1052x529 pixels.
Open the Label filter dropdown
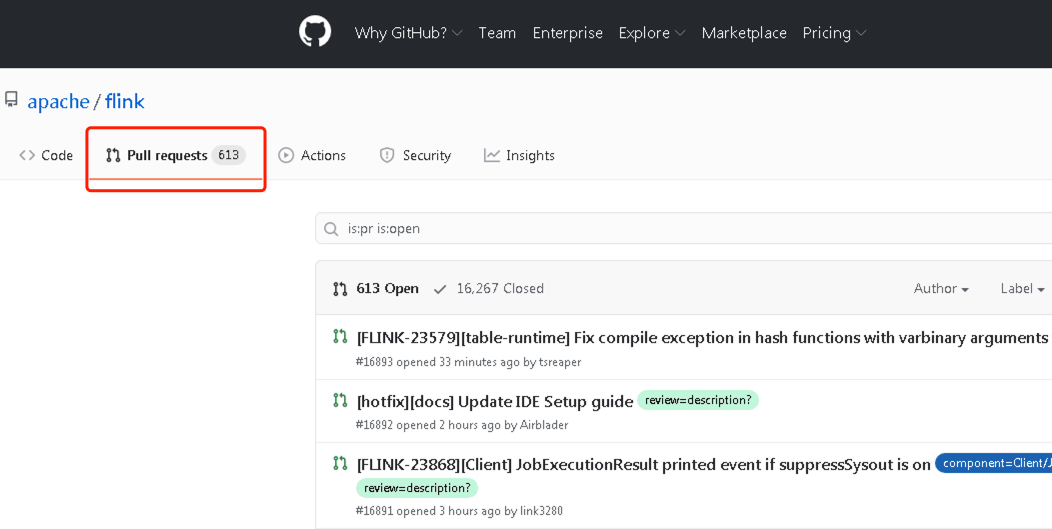[x=1022, y=289]
